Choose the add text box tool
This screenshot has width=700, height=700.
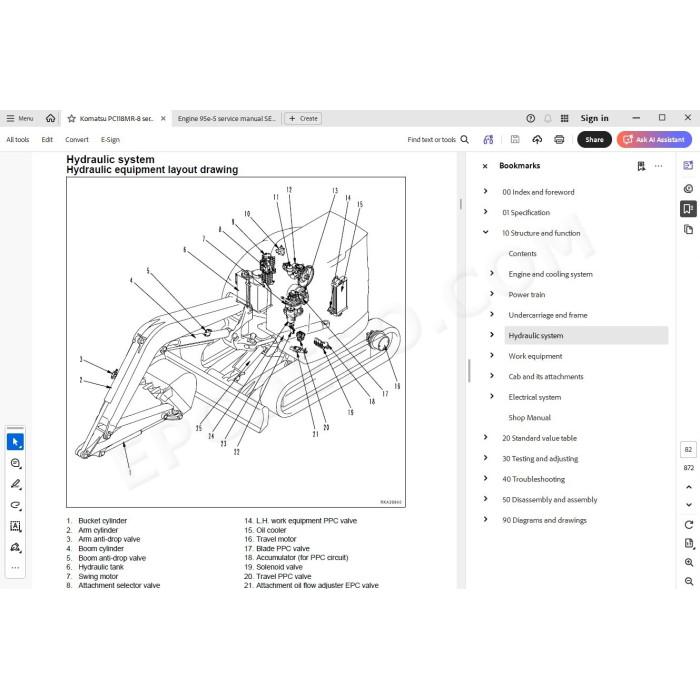click(x=16, y=526)
